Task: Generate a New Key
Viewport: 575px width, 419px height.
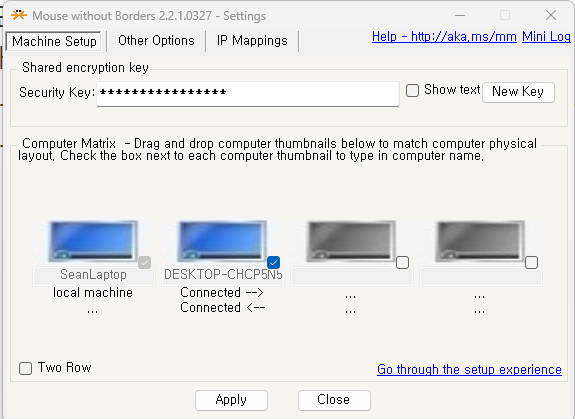Action: (518, 92)
